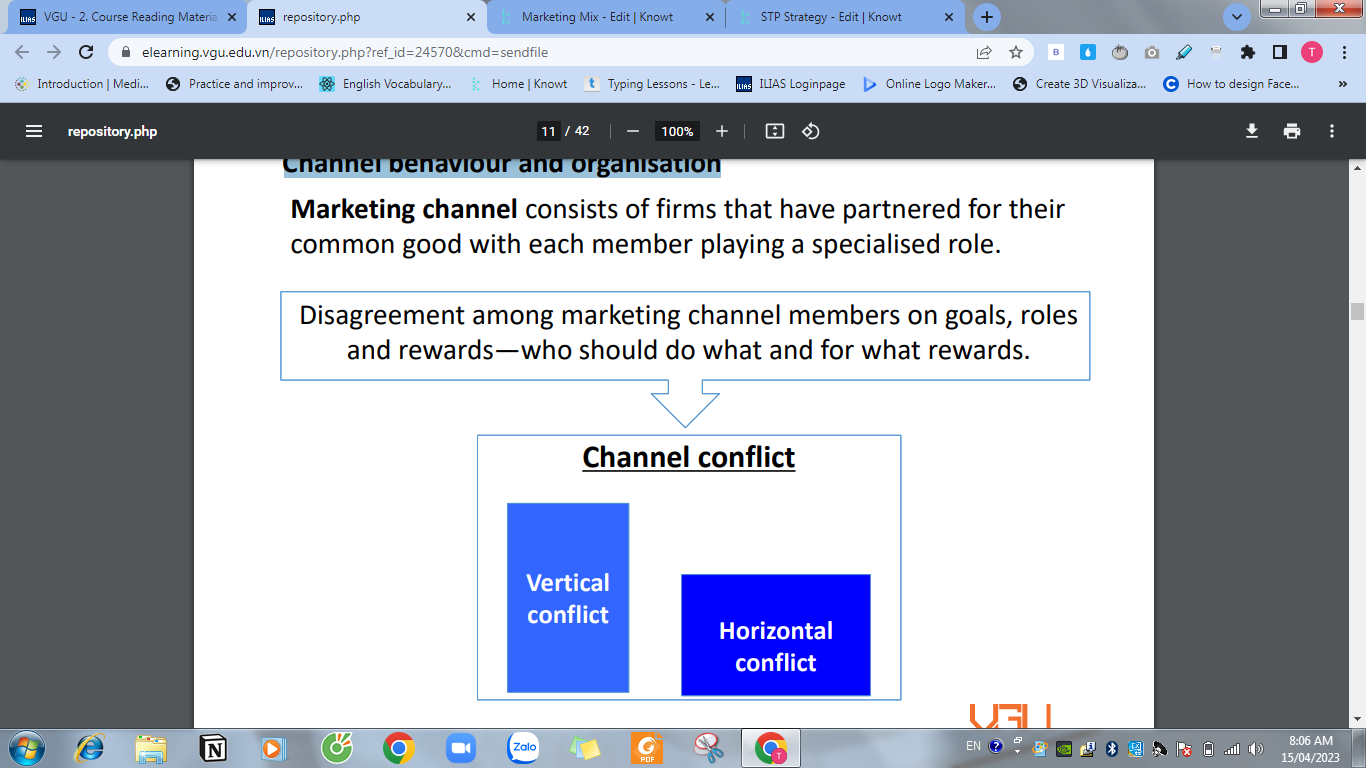Image resolution: width=1366 pixels, height=768 pixels.
Task: Print the PDF document
Action: pos(1292,131)
